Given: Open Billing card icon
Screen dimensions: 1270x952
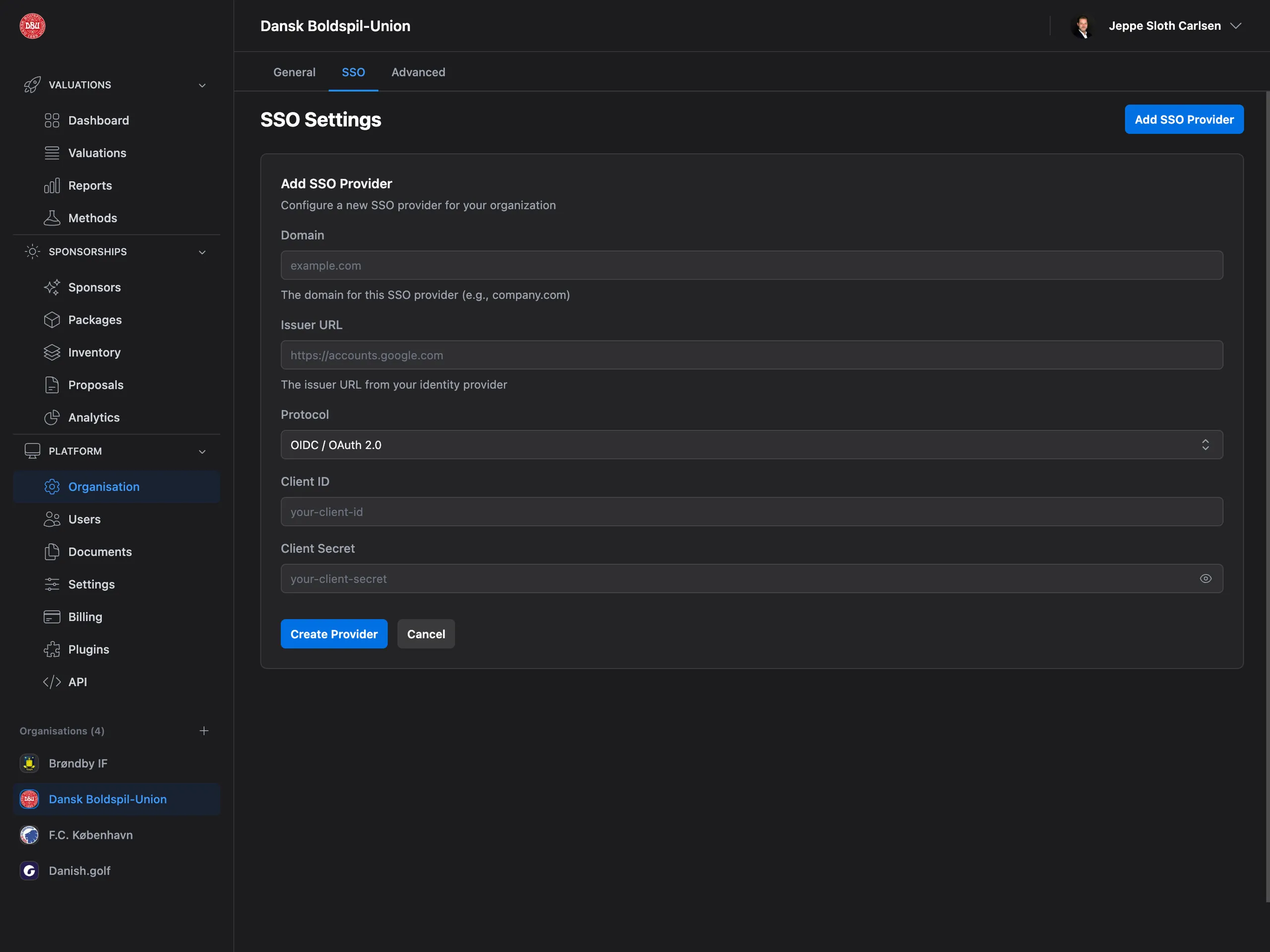Looking at the screenshot, I should tap(52, 617).
